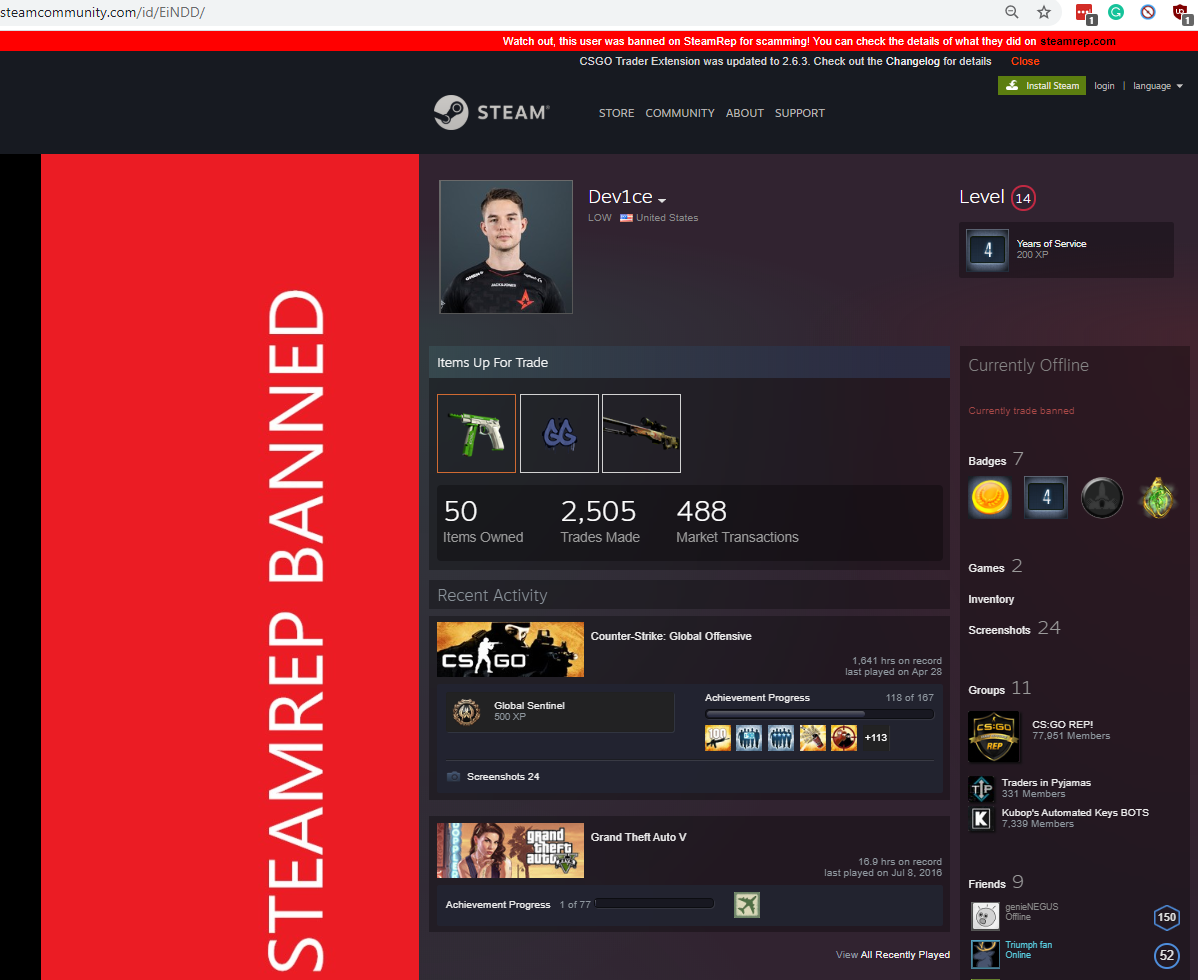Click the CS:GO achievement progress bar
This screenshot has width=1198, height=980.
click(x=819, y=714)
